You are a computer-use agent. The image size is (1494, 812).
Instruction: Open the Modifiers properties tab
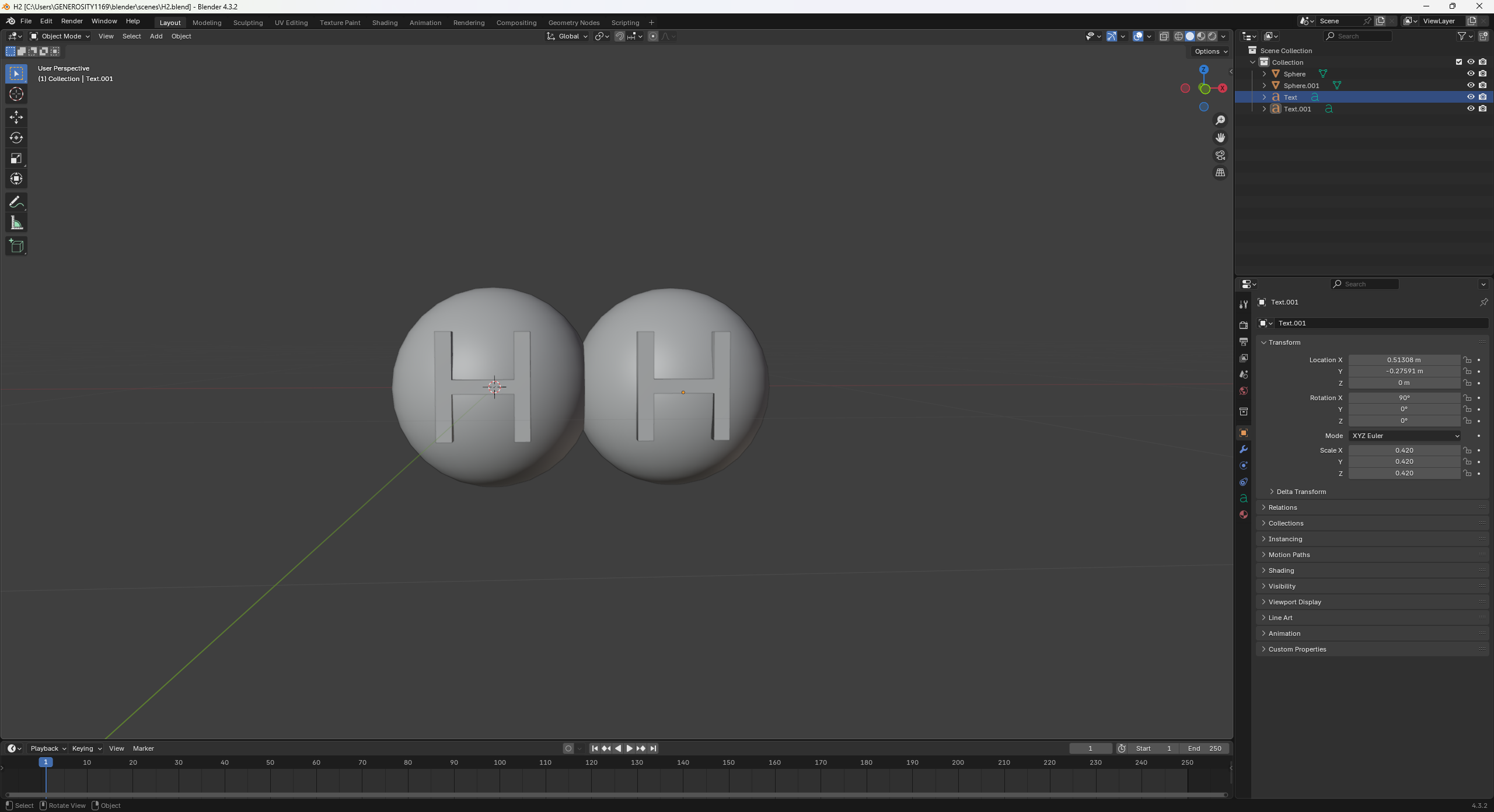(x=1244, y=449)
